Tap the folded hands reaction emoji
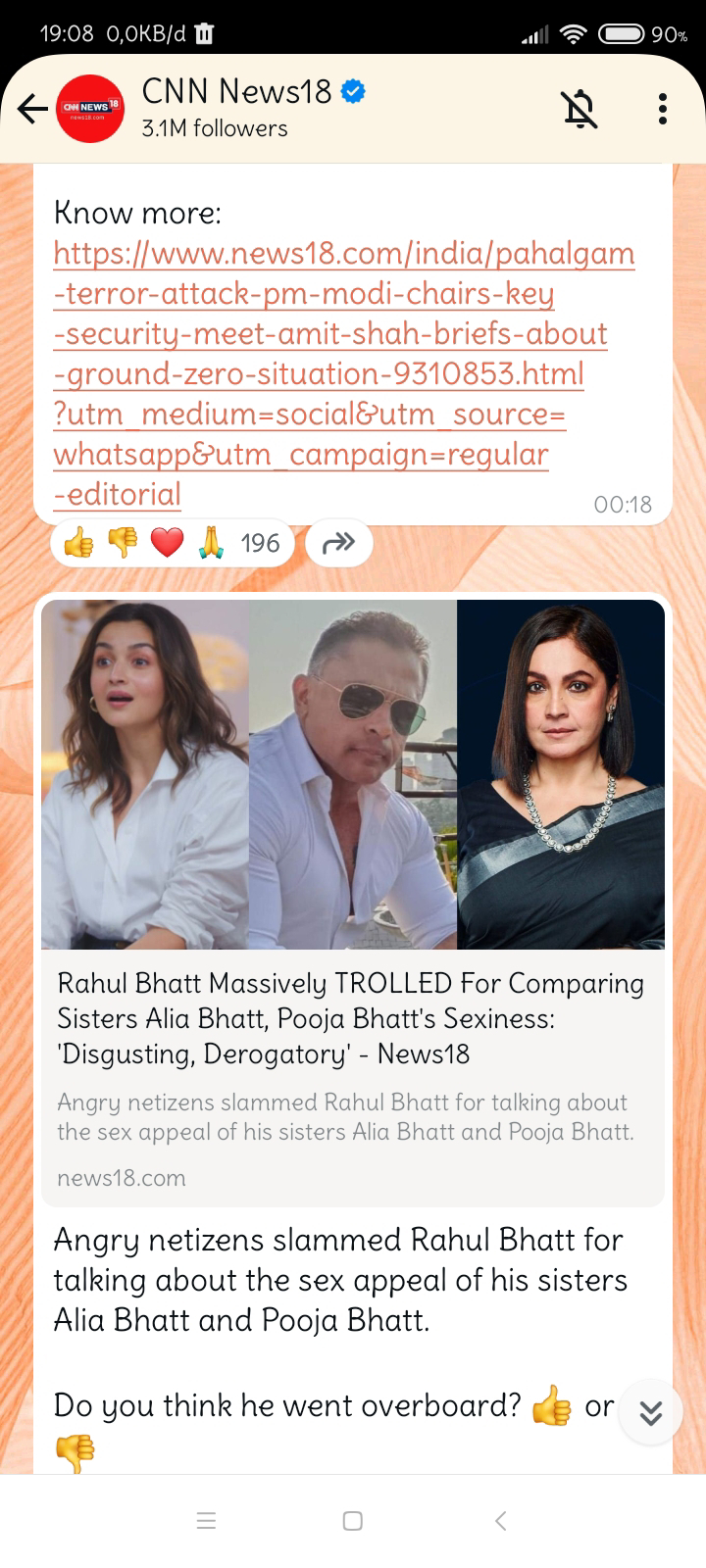The height and width of the screenshot is (1568, 706). 211,543
